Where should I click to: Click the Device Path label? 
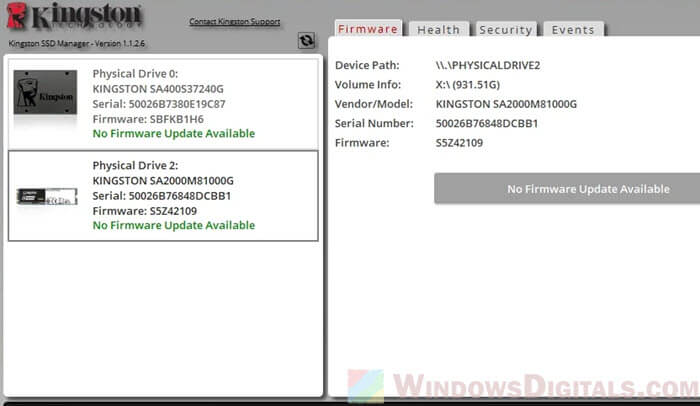[367, 66]
